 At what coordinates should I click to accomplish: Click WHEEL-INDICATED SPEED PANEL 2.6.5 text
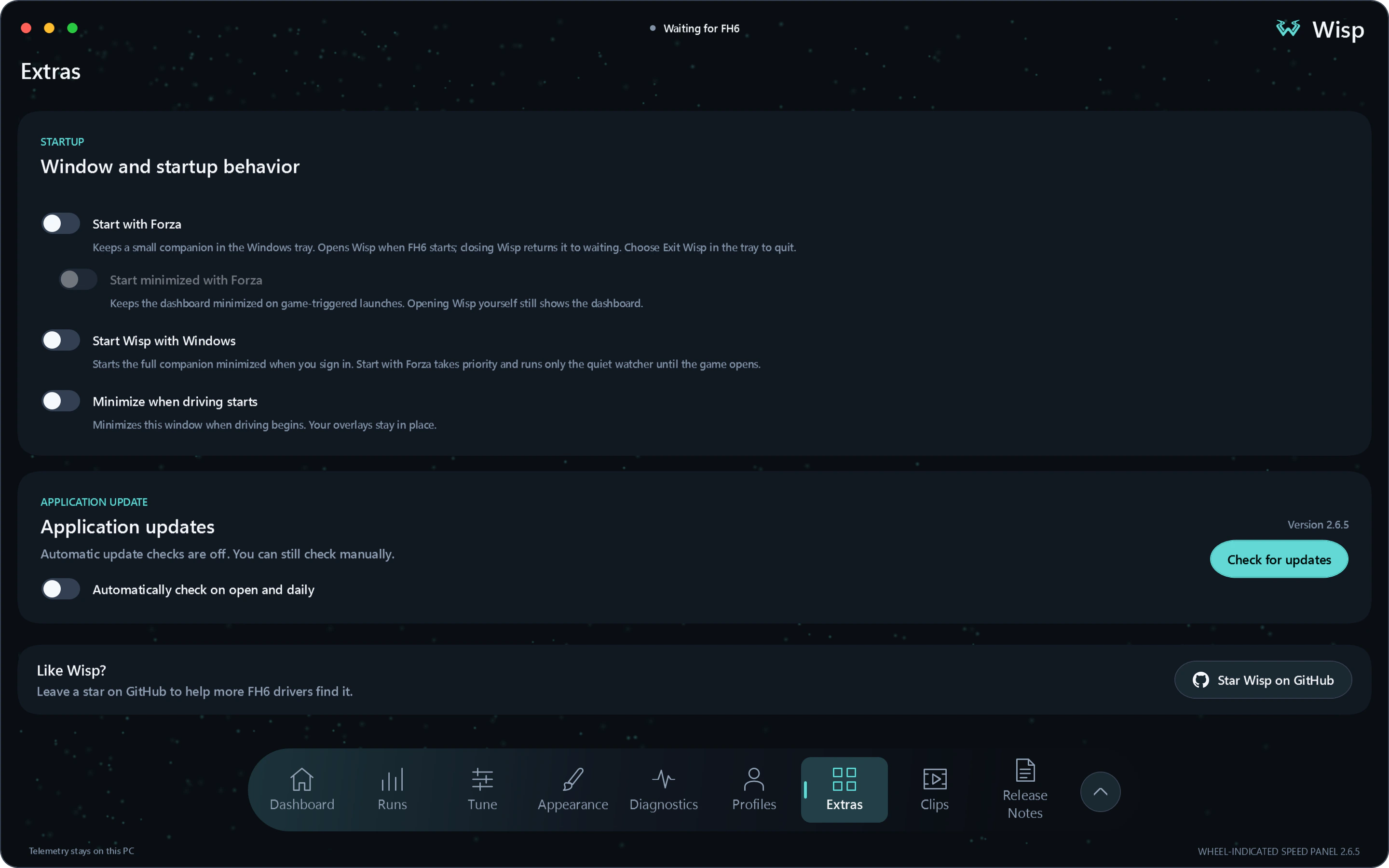tap(1278, 851)
